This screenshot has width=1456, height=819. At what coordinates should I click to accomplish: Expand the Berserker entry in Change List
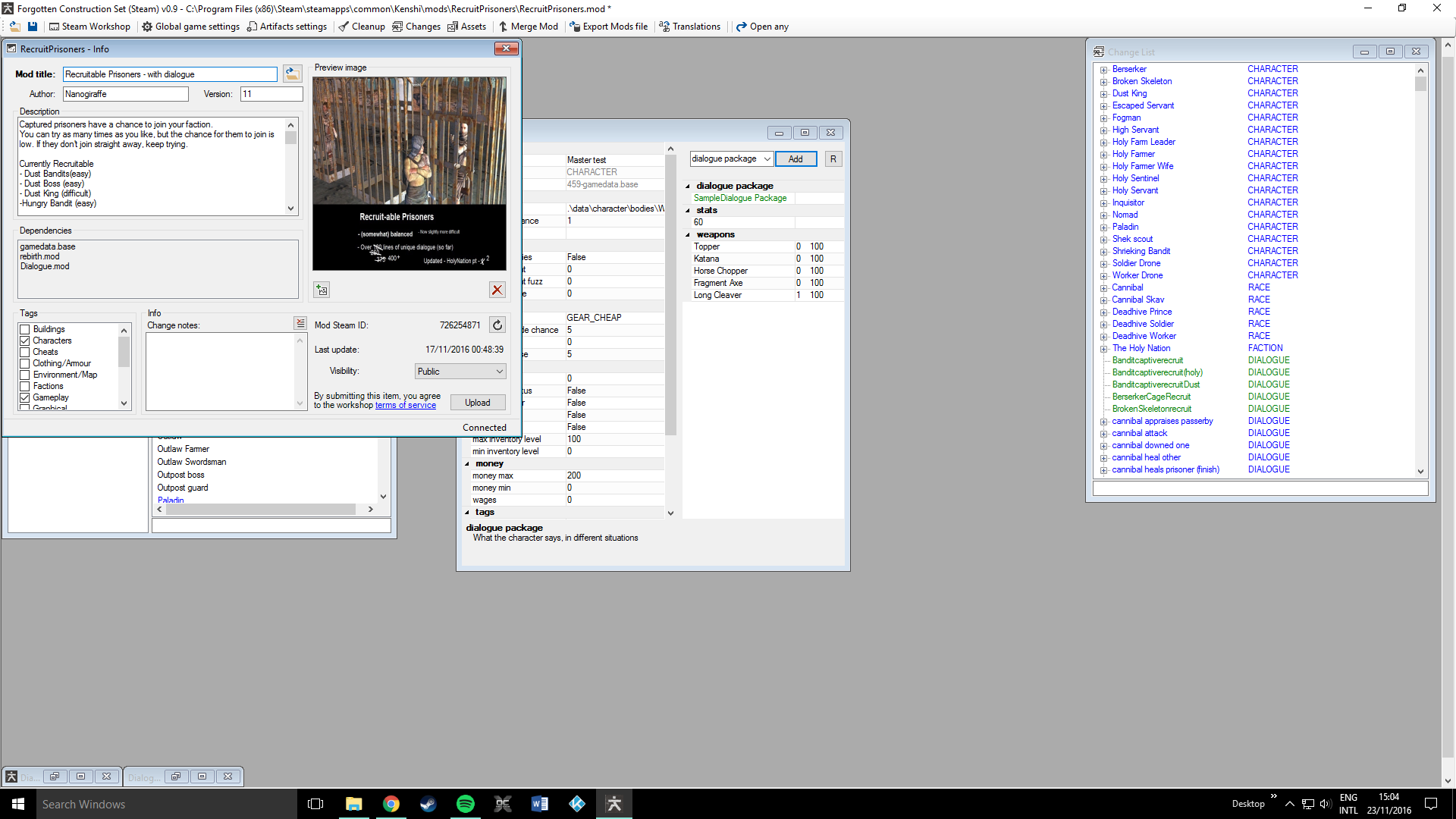click(x=1104, y=70)
